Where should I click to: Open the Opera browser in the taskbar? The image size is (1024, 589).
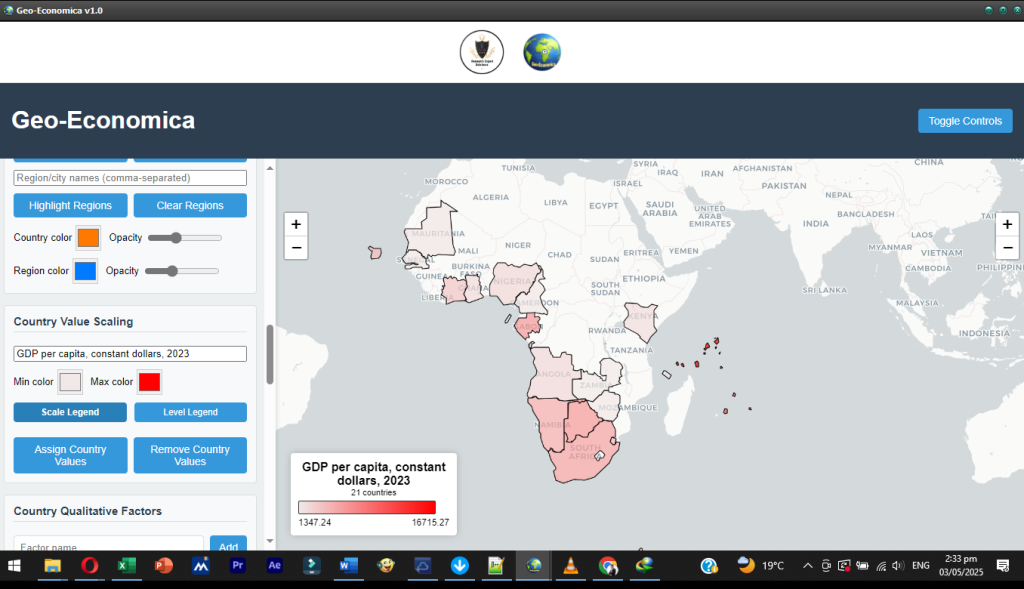pos(89,566)
